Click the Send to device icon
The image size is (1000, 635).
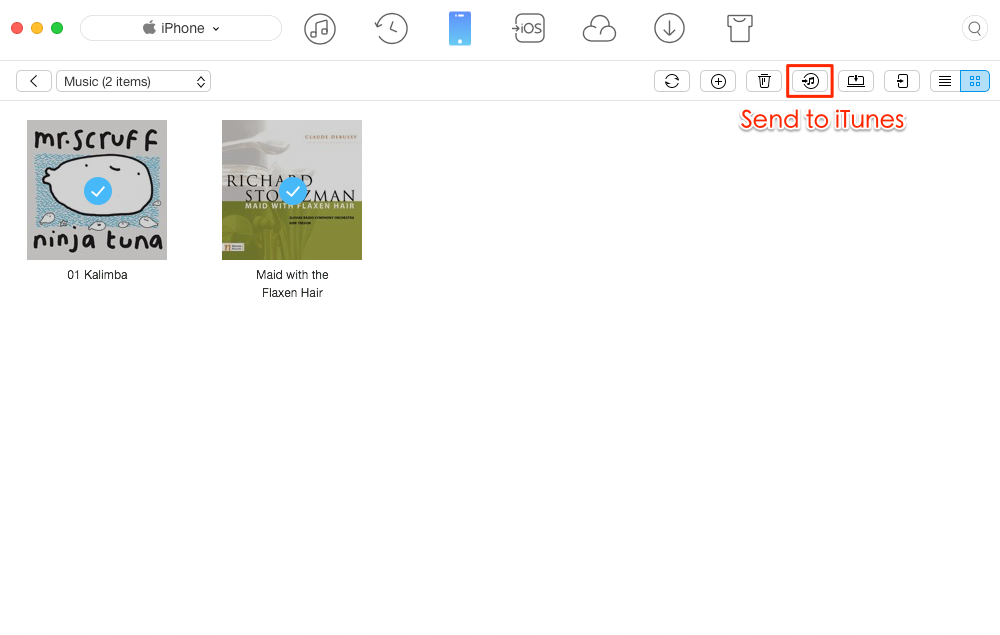[x=902, y=81]
